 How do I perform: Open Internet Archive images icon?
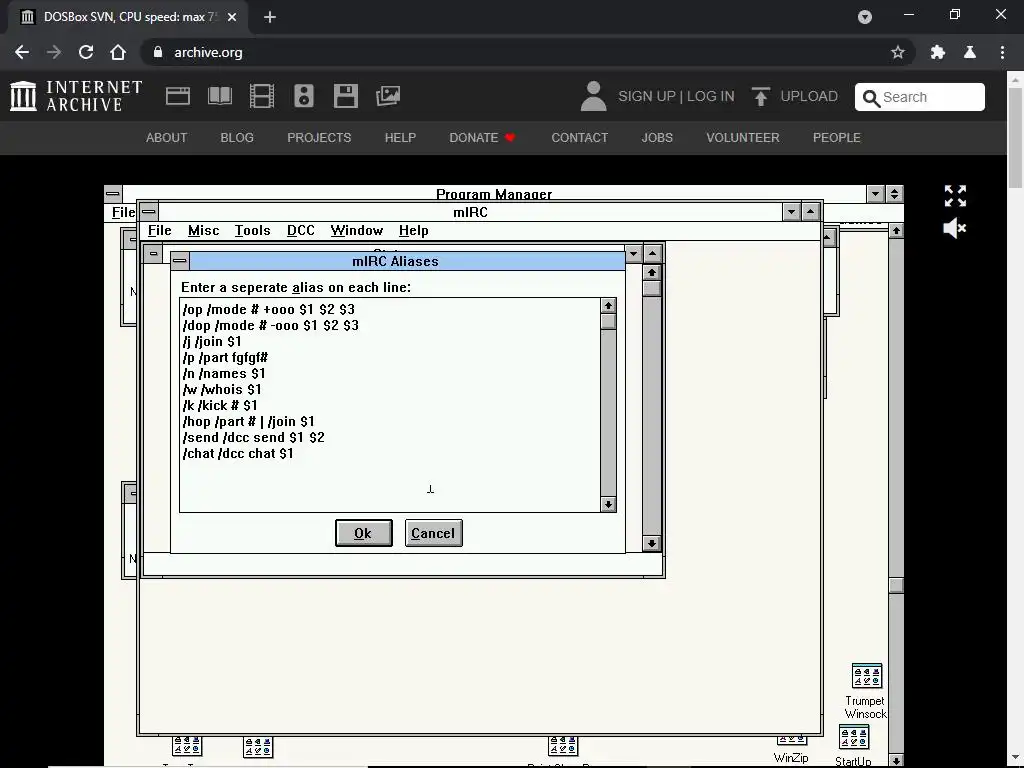(x=388, y=96)
